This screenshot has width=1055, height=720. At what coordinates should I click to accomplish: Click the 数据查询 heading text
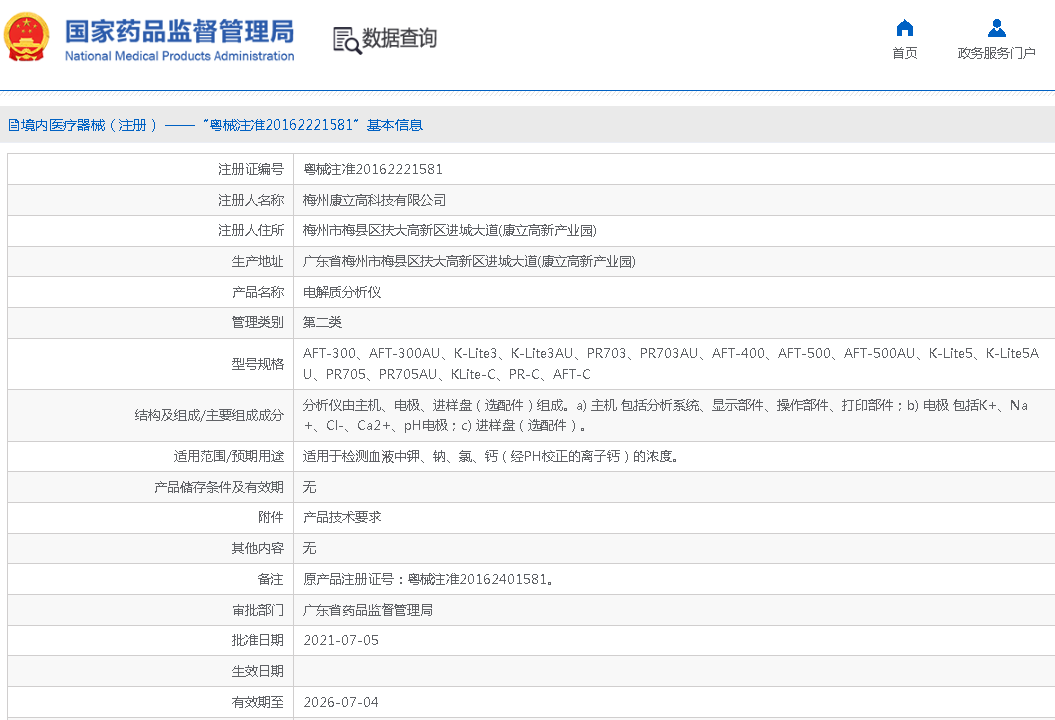click(400, 38)
